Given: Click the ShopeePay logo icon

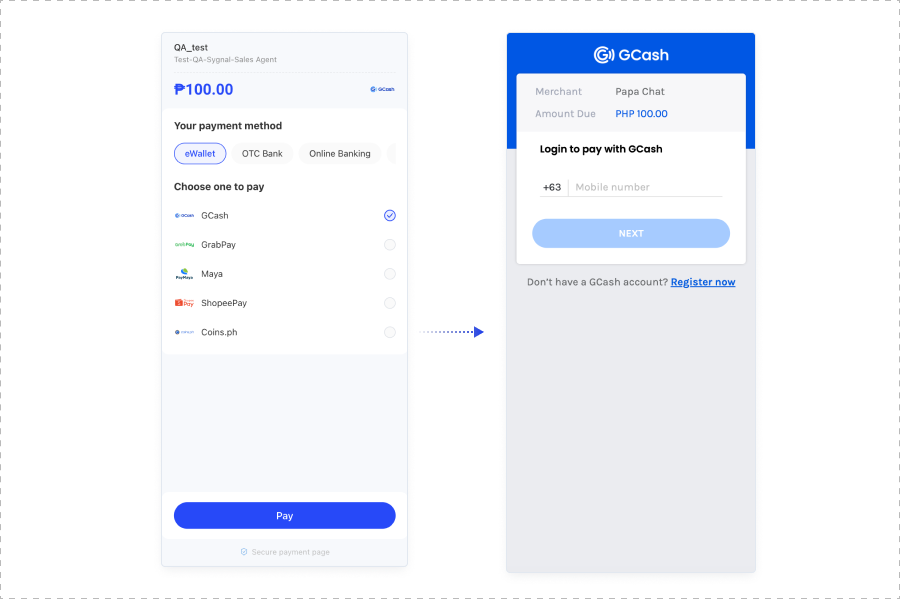Looking at the screenshot, I should point(184,303).
